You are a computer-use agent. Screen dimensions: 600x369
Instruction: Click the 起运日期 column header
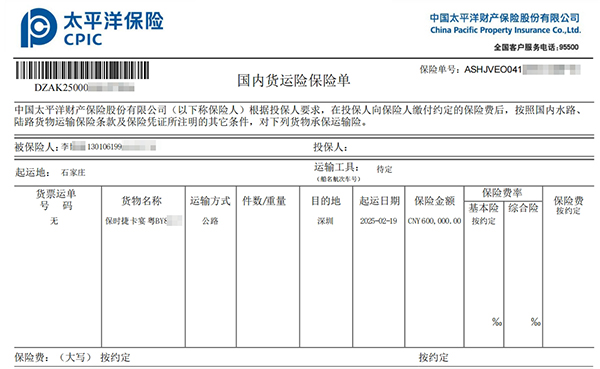click(x=379, y=201)
